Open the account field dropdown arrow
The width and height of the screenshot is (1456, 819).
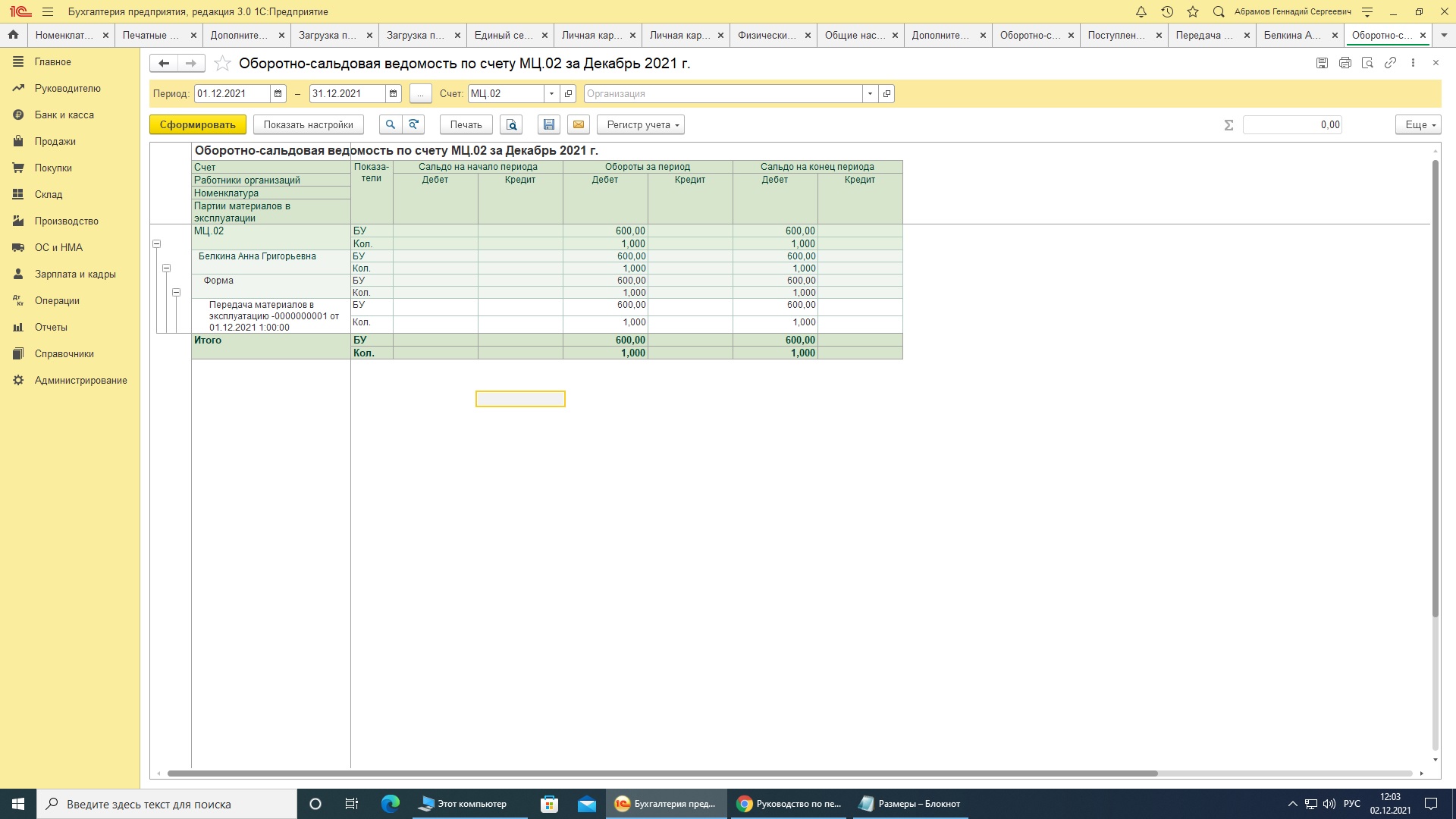(x=551, y=93)
